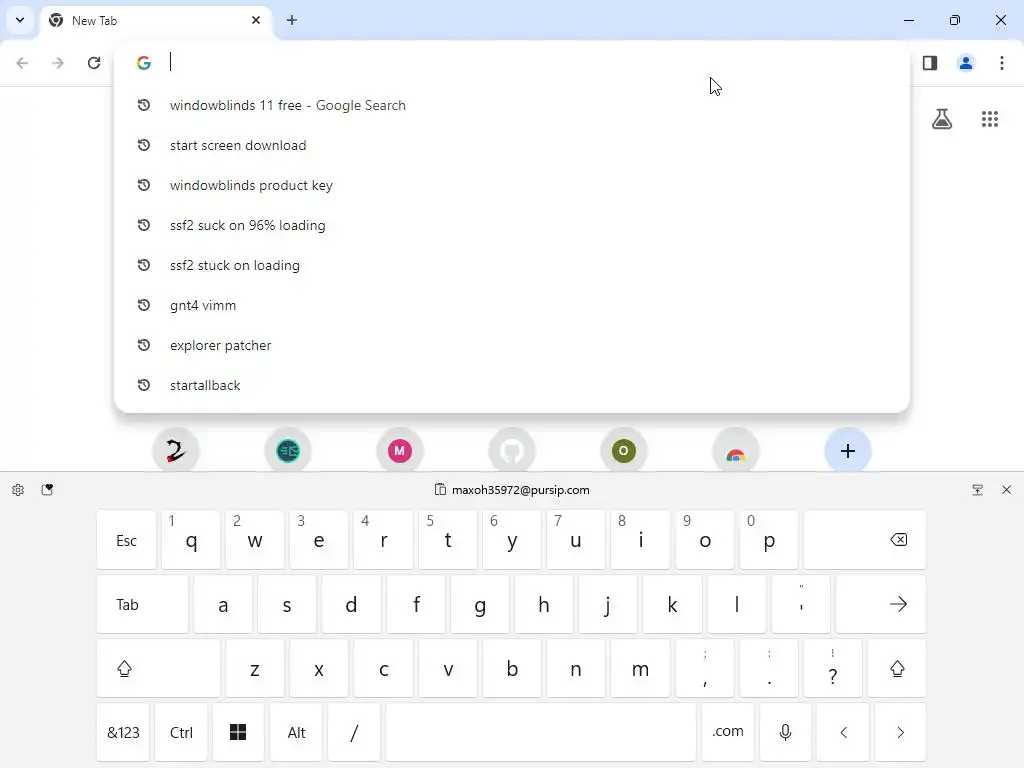Open touch keyboard settings gear
This screenshot has height=768, width=1024.
click(x=18, y=490)
